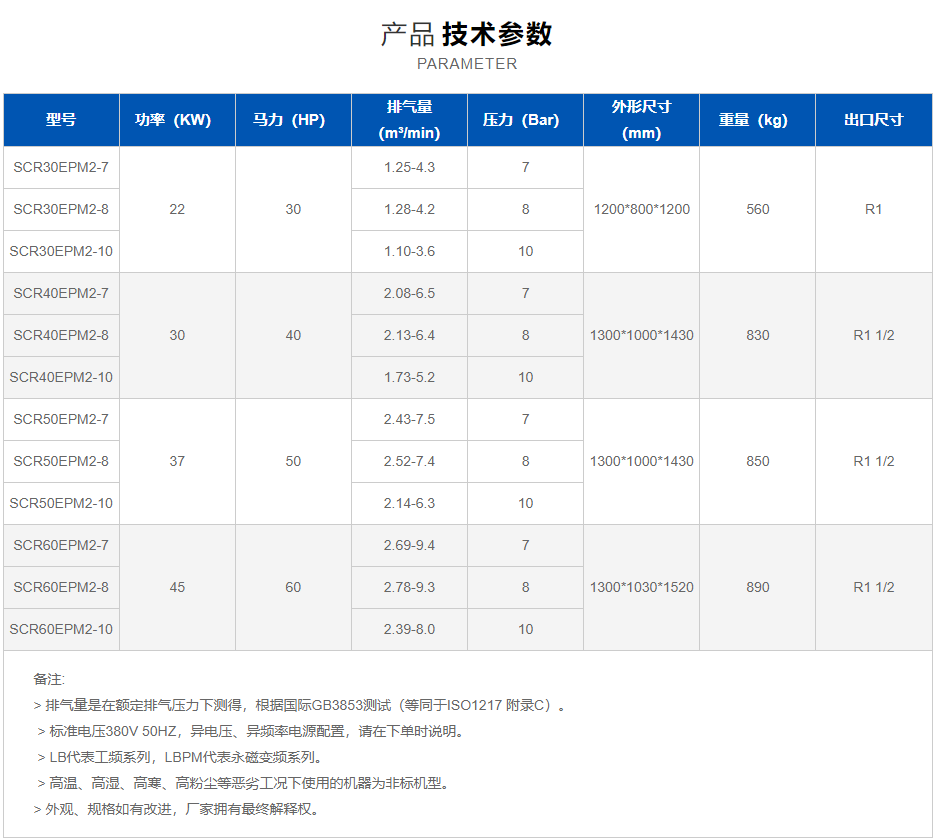Select the 排气量 (m³/min) header cell
936x838 pixels.
pyautogui.click(x=409, y=120)
